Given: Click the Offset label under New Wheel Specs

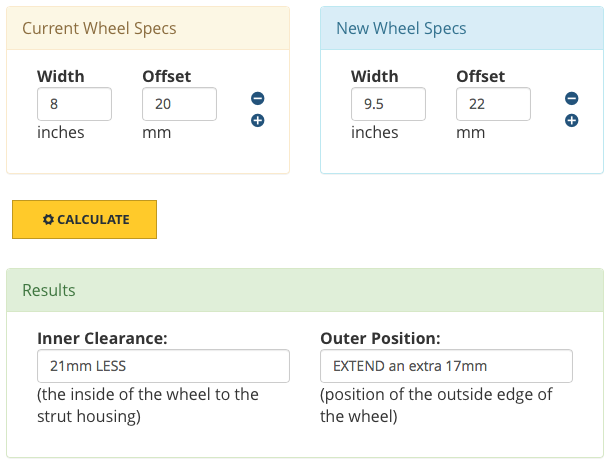Looking at the screenshot, I should point(480,76).
